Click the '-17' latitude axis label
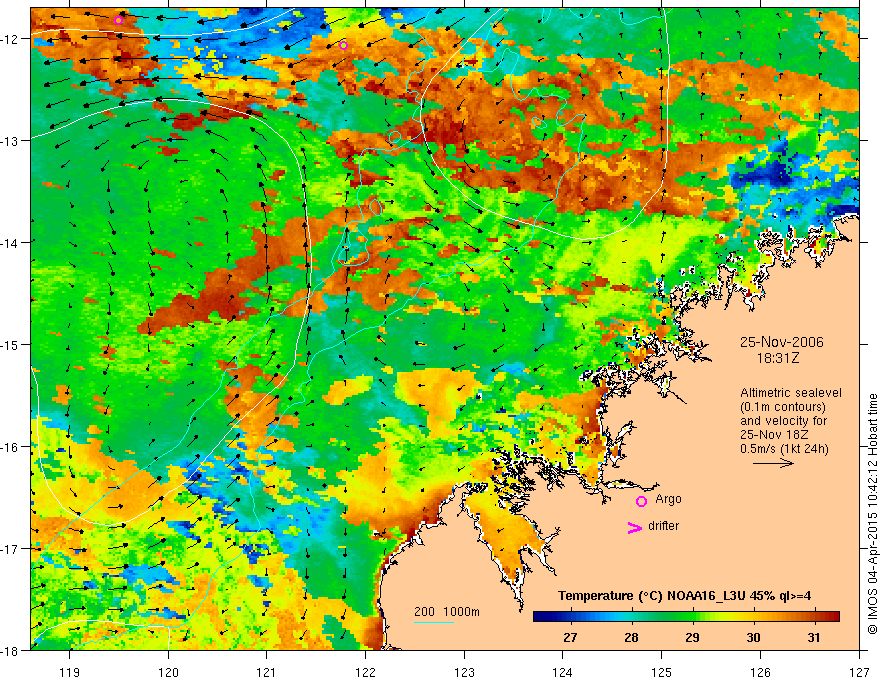This screenshot has width=880, height=680. (x=9, y=549)
